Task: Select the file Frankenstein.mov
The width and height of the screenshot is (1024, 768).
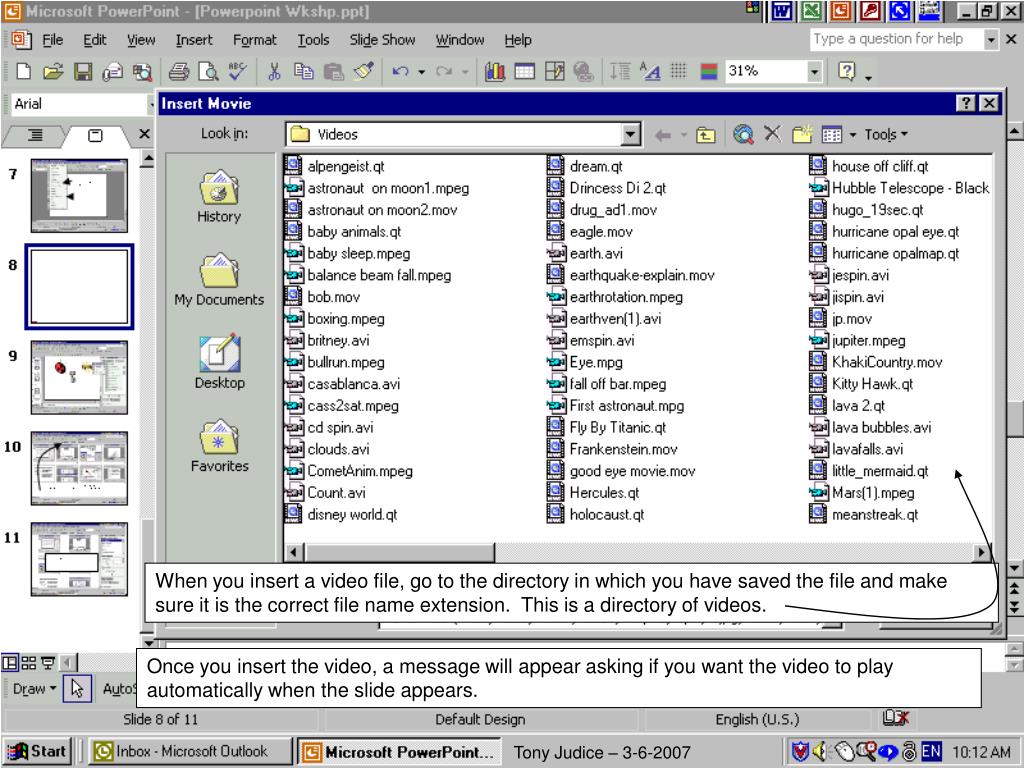Action: (x=612, y=449)
